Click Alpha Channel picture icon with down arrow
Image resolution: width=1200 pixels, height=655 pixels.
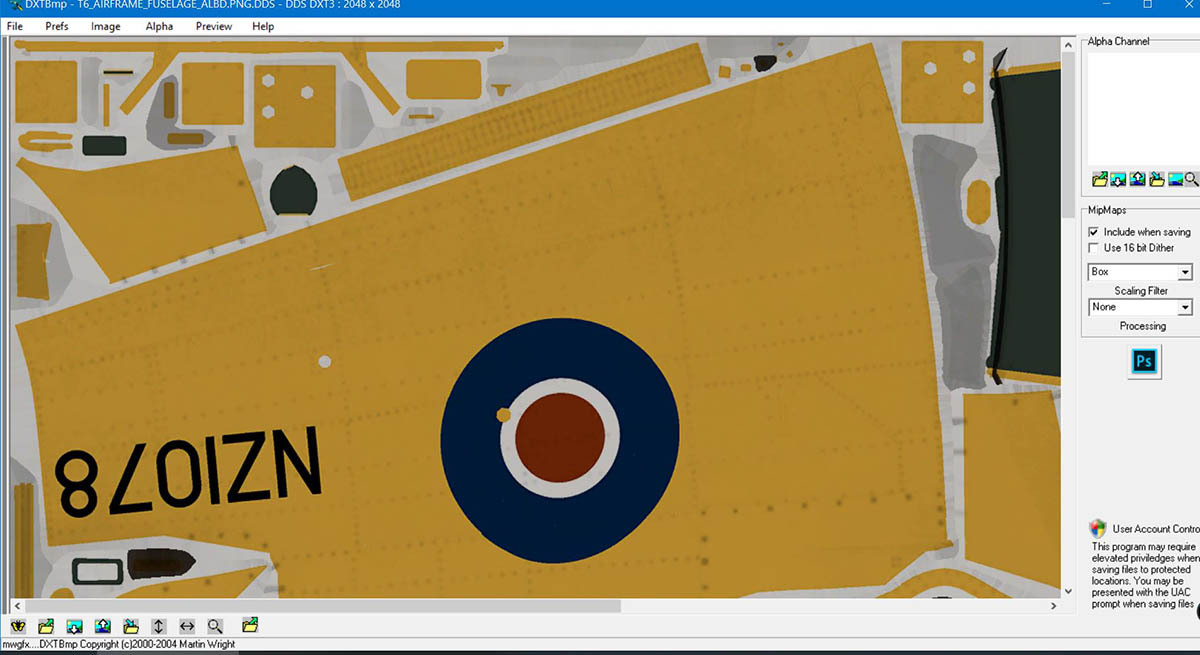click(1119, 179)
